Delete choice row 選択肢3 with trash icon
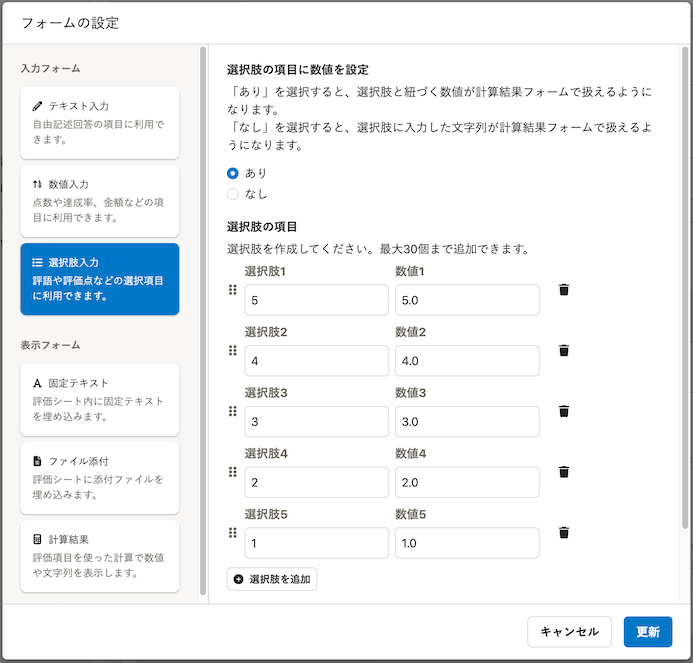The width and height of the screenshot is (693, 663). coord(564,411)
